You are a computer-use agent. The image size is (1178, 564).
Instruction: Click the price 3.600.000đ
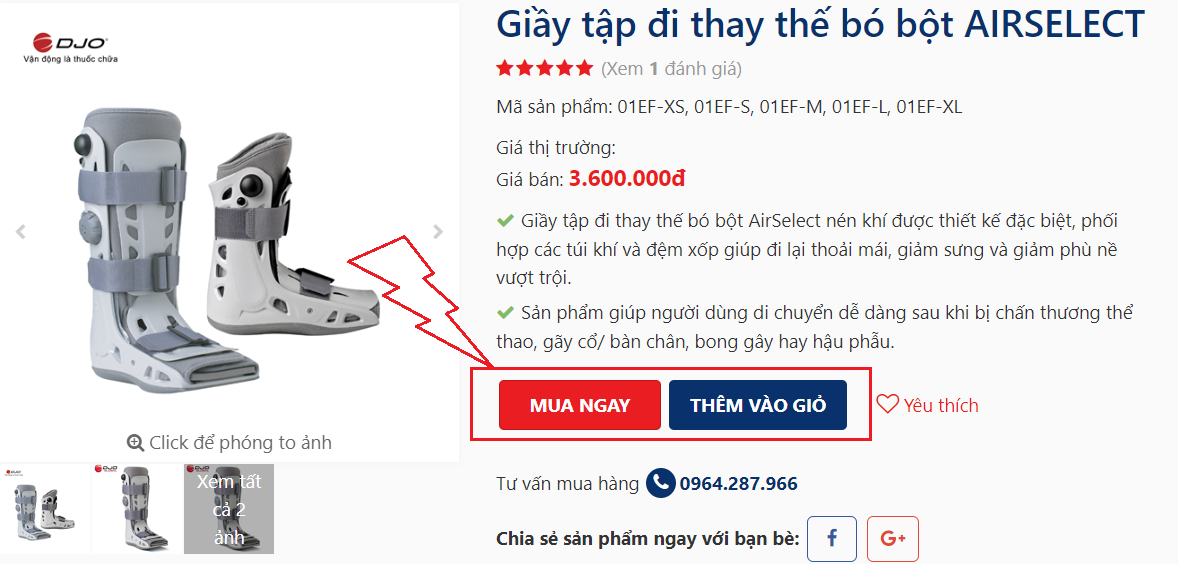[627, 179]
